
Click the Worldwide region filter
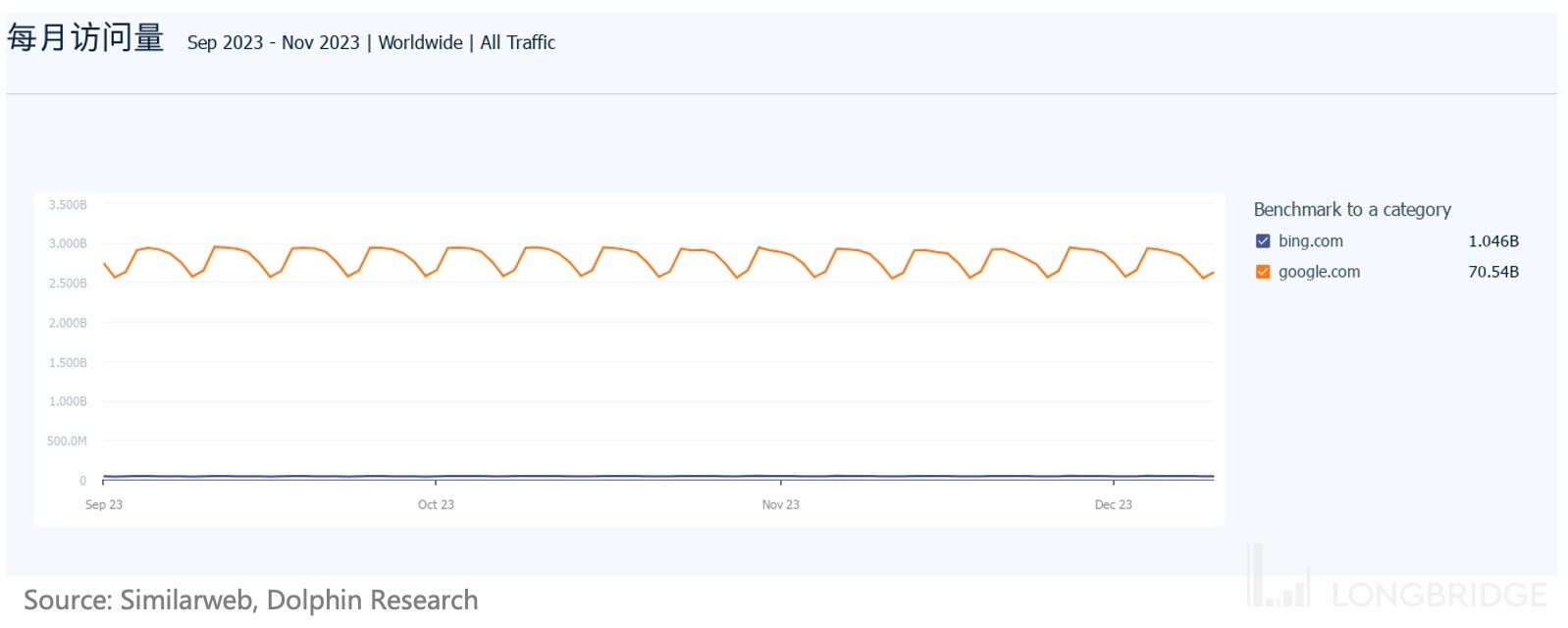point(420,43)
